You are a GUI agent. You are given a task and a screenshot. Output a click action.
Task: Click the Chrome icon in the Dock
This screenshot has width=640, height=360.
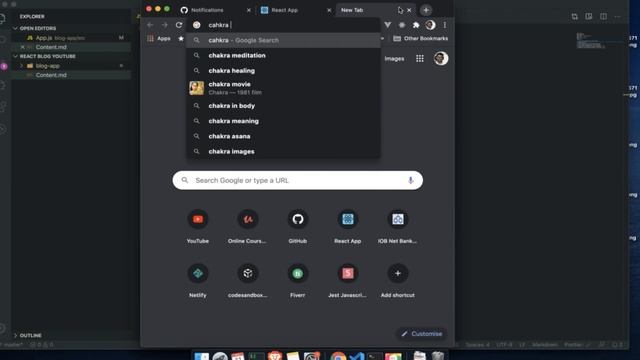(x=338, y=356)
